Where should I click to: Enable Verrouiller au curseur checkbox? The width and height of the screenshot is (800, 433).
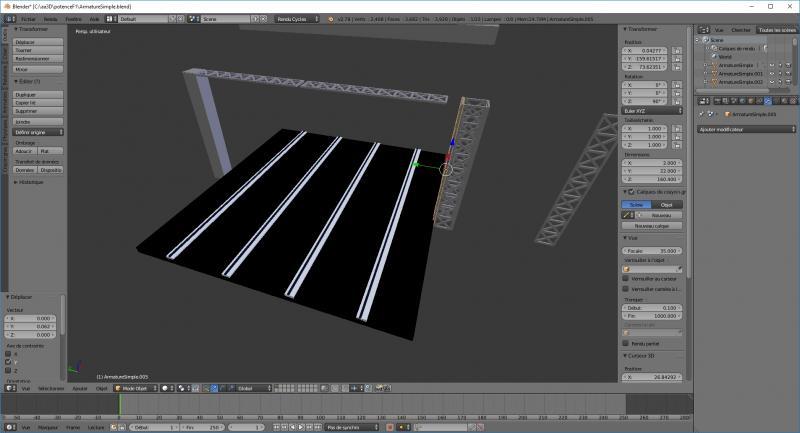click(626, 278)
